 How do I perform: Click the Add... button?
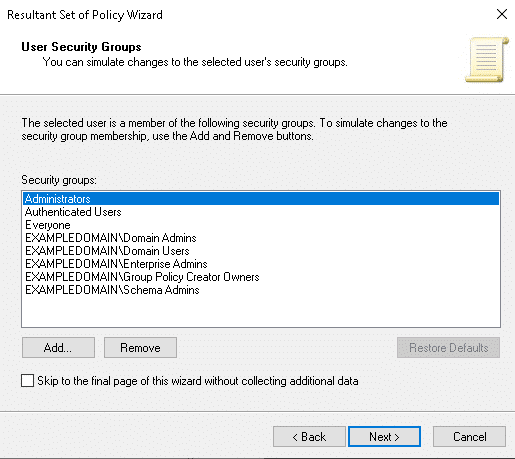coord(58,348)
